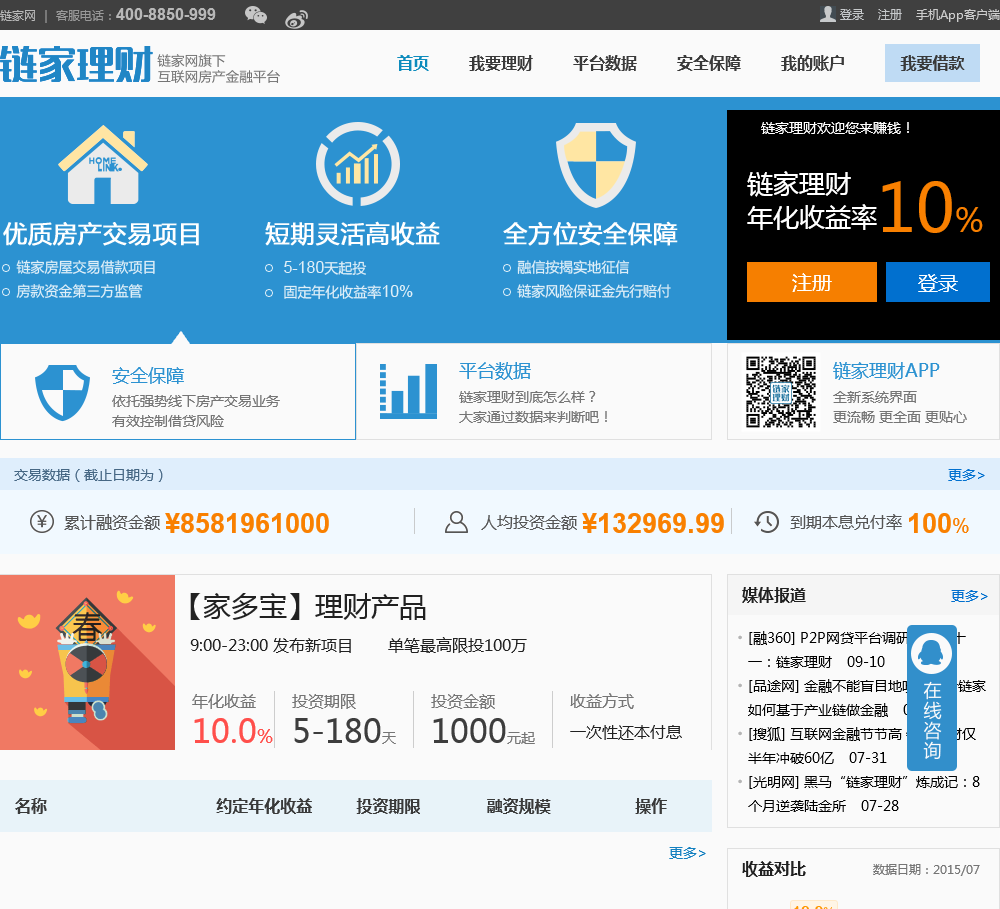Click the clock icon by 到期本息兑付率
Screen dimensions: 1000x909
tap(767, 522)
